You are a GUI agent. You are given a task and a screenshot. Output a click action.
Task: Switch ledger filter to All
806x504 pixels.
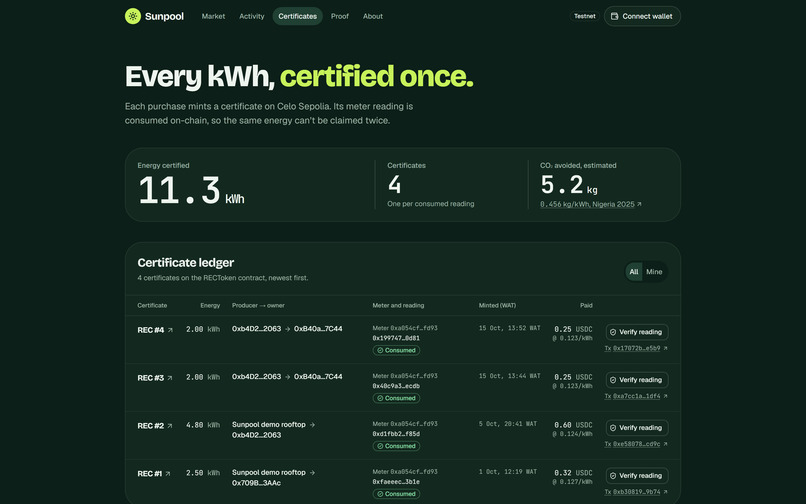pyautogui.click(x=634, y=272)
